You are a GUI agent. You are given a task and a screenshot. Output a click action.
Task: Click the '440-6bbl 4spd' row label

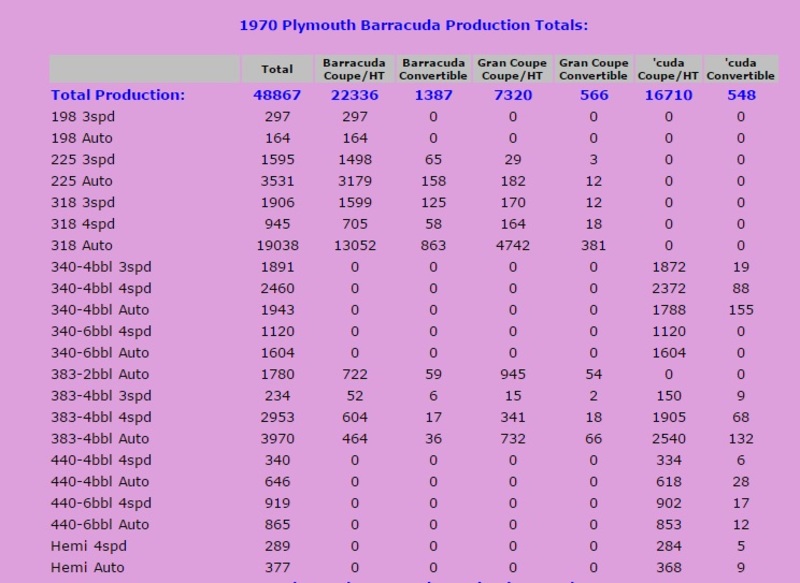[101, 502]
